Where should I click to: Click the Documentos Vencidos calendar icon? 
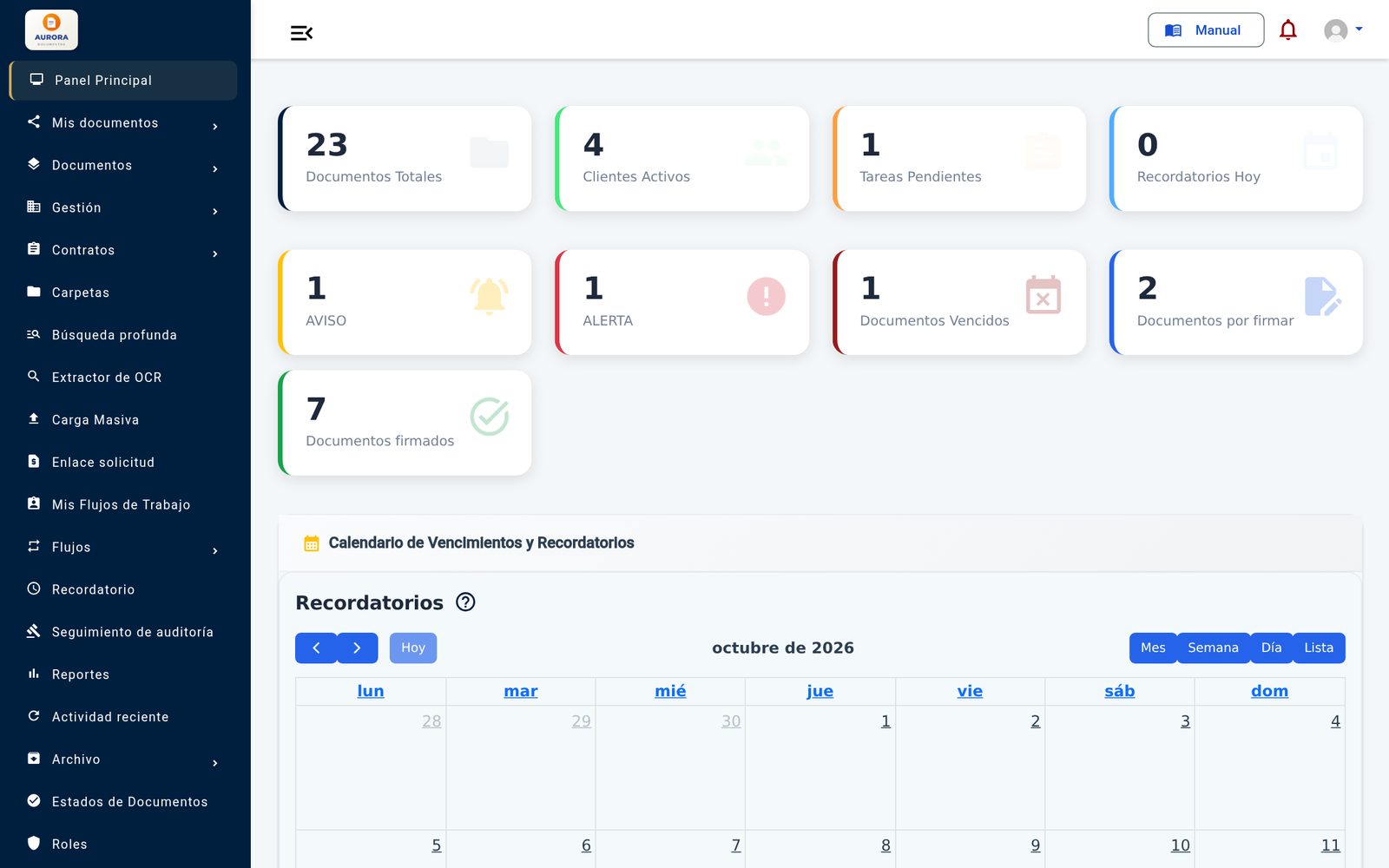click(x=1043, y=295)
